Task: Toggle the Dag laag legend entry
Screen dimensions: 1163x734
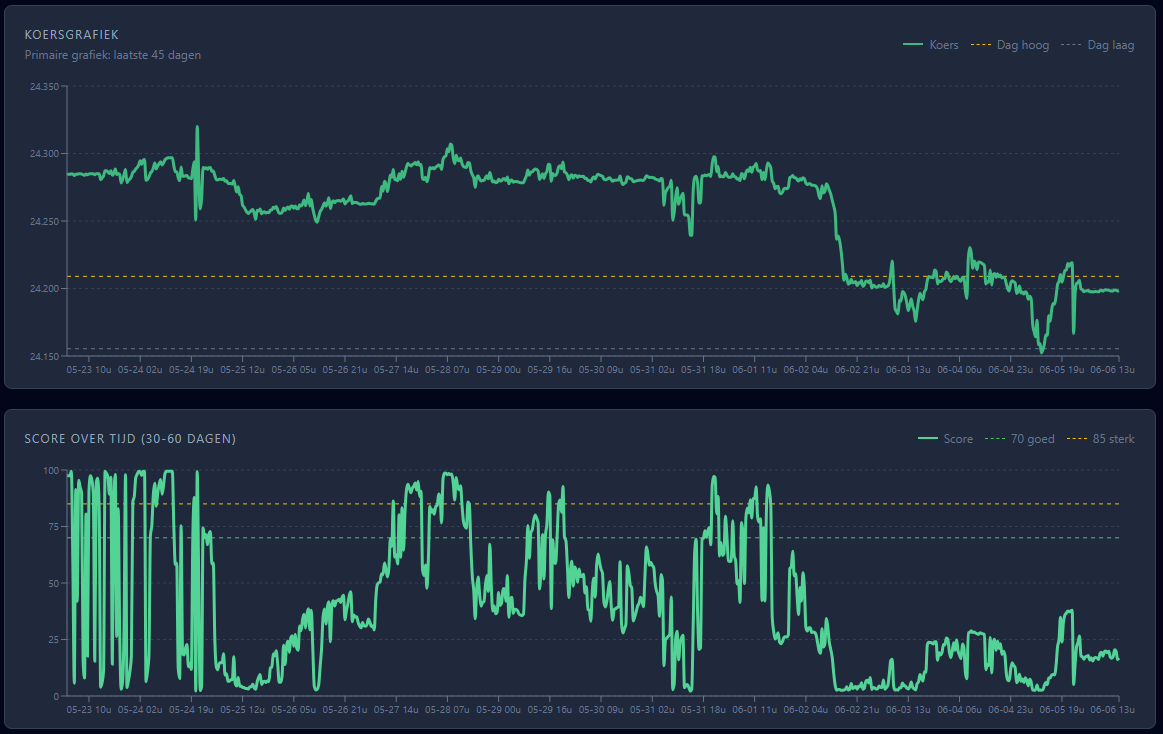Action: (x=1098, y=45)
